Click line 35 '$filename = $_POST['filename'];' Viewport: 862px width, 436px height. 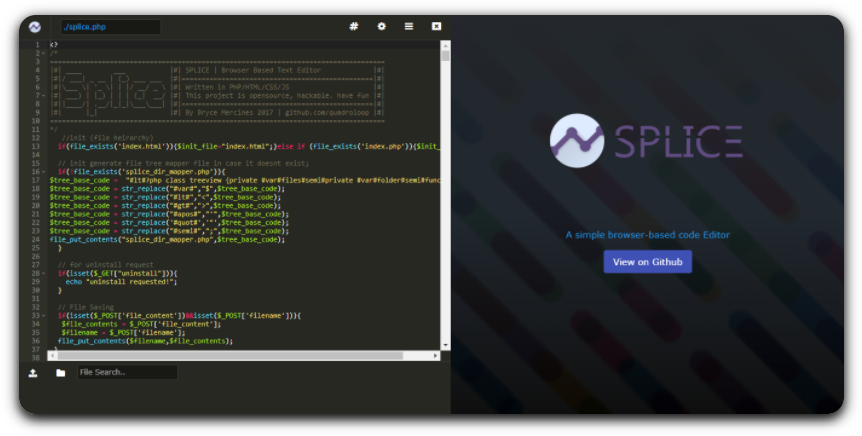[x=123, y=332]
